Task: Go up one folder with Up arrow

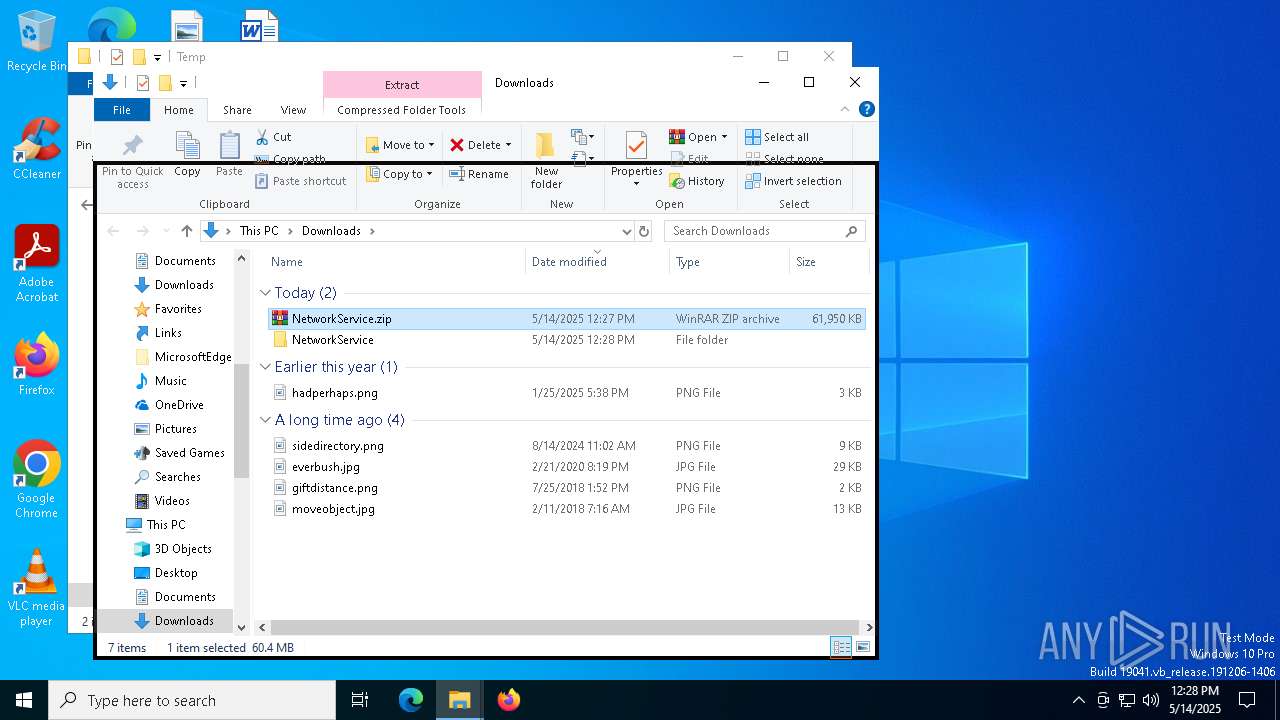Action: [x=186, y=231]
